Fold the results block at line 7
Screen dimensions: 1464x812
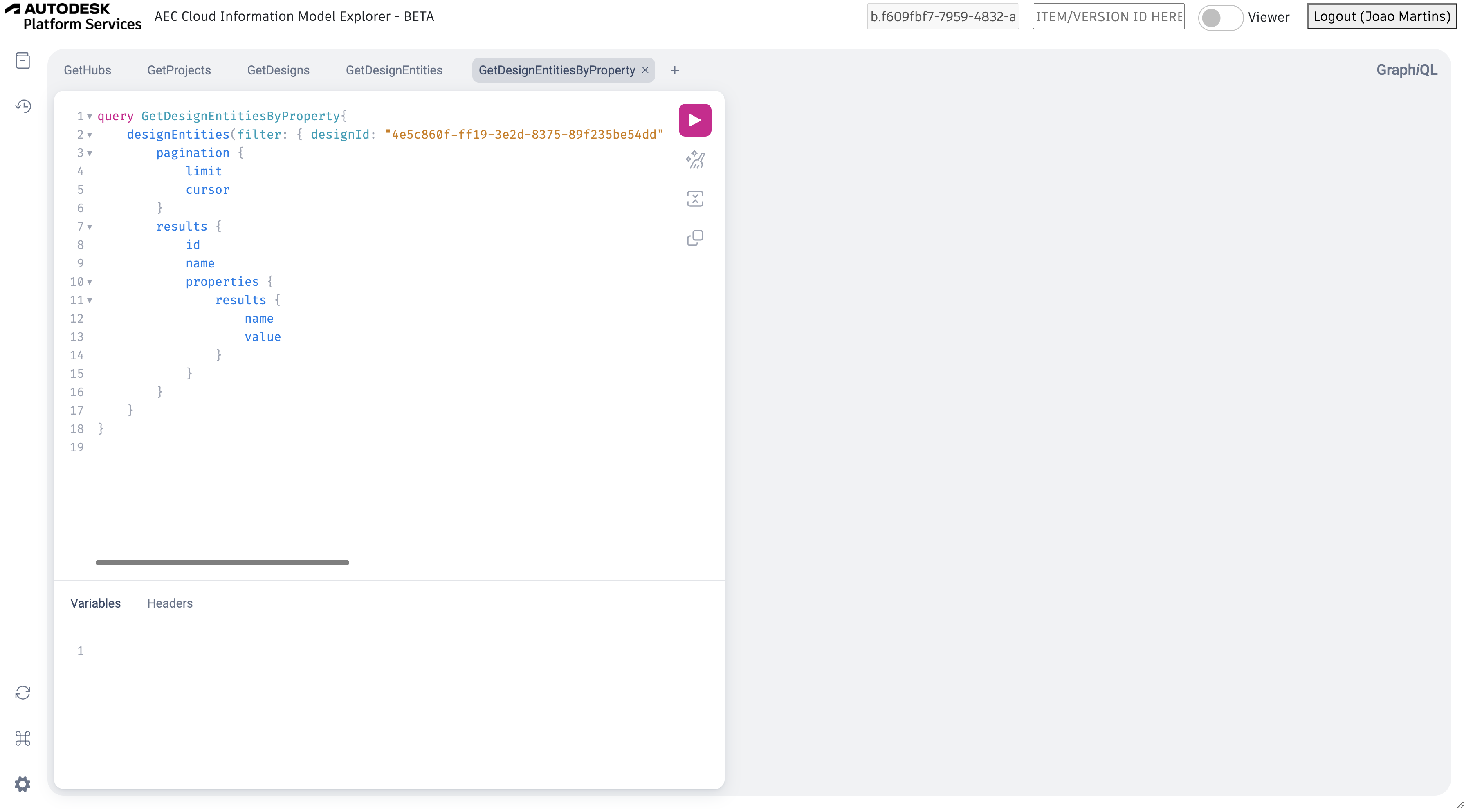89,227
